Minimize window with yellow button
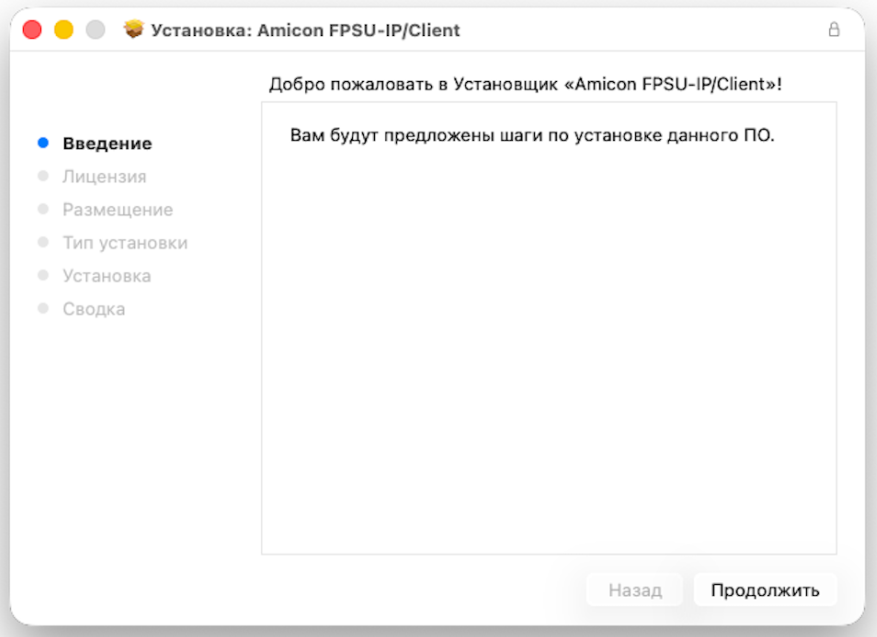The image size is (877, 637). click(64, 30)
